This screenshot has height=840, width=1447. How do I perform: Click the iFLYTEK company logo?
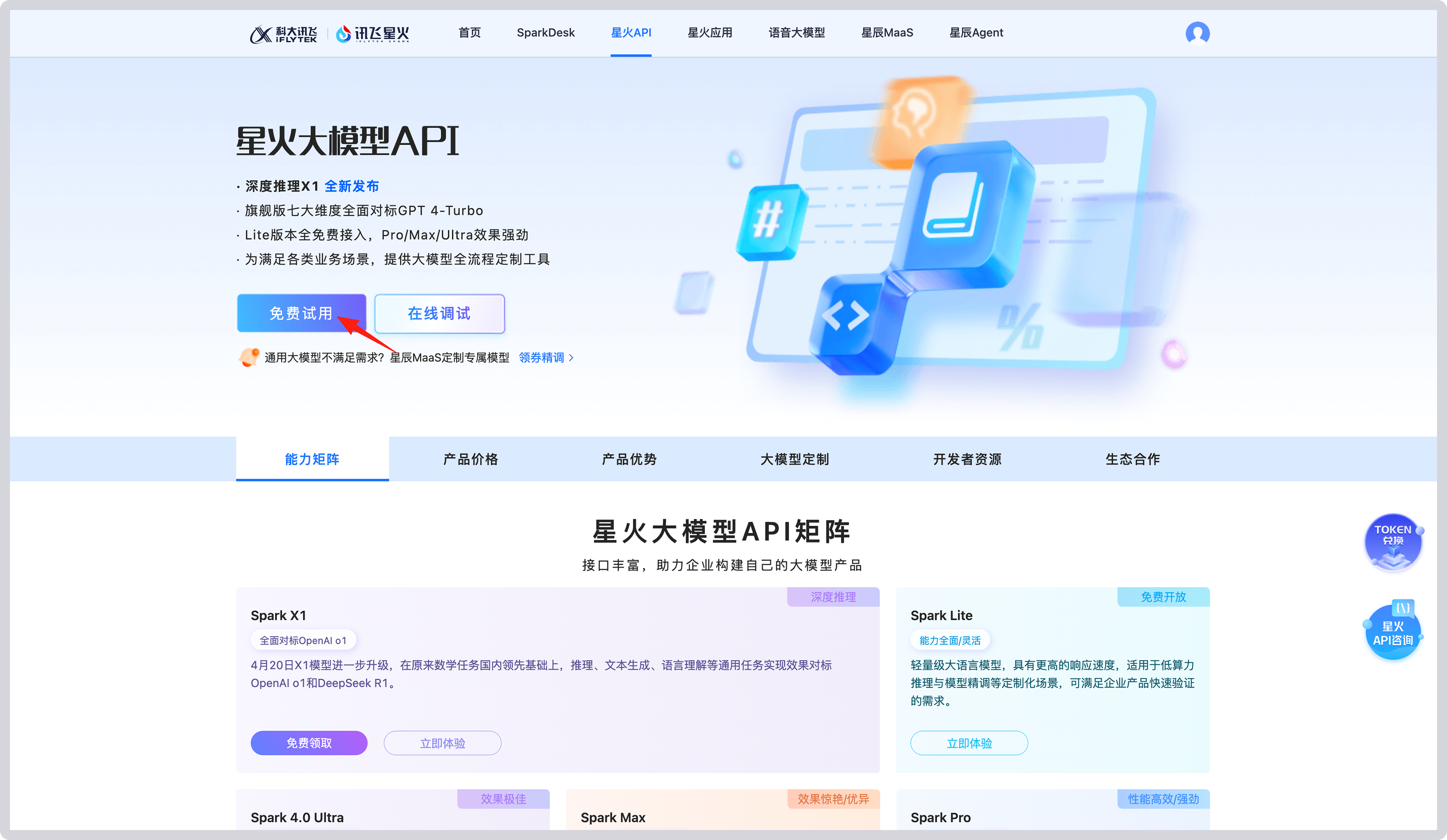pyautogui.click(x=284, y=33)
